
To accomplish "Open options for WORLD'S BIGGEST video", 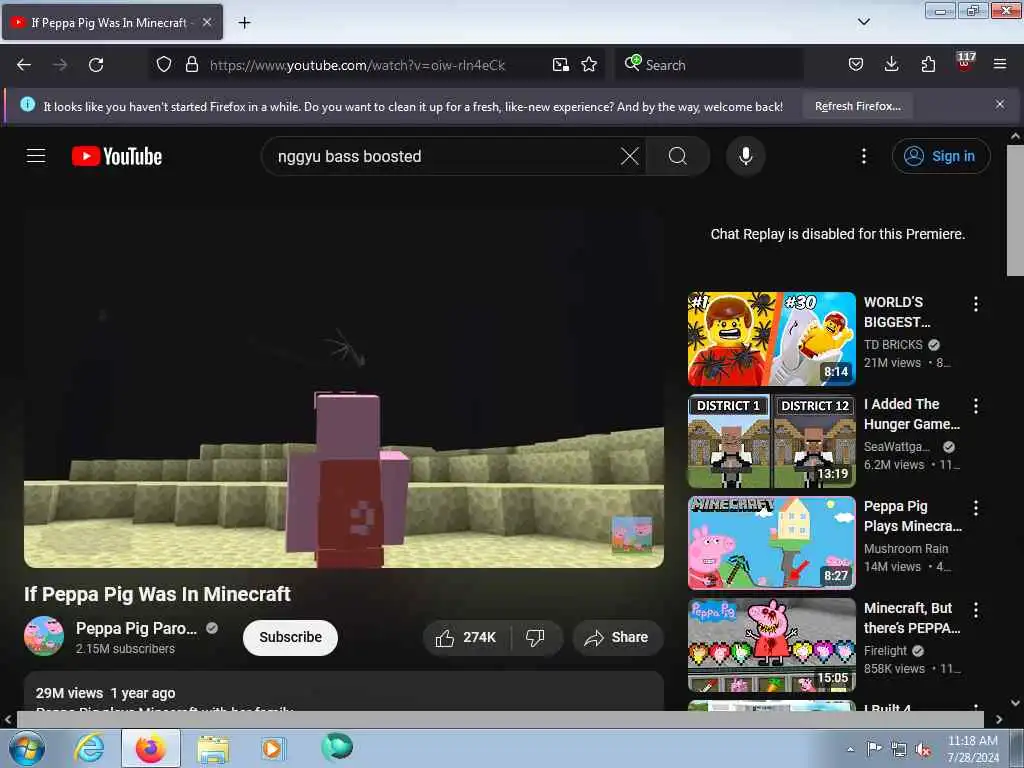I will pyautogui.click(x=976, y=304).
